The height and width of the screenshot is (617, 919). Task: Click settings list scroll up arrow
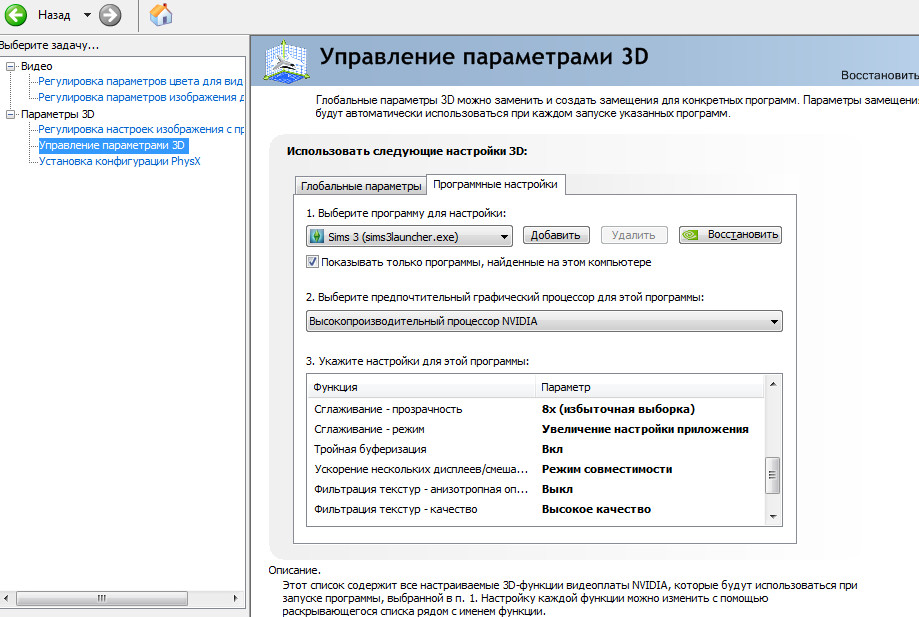click(x=773, y=384)
